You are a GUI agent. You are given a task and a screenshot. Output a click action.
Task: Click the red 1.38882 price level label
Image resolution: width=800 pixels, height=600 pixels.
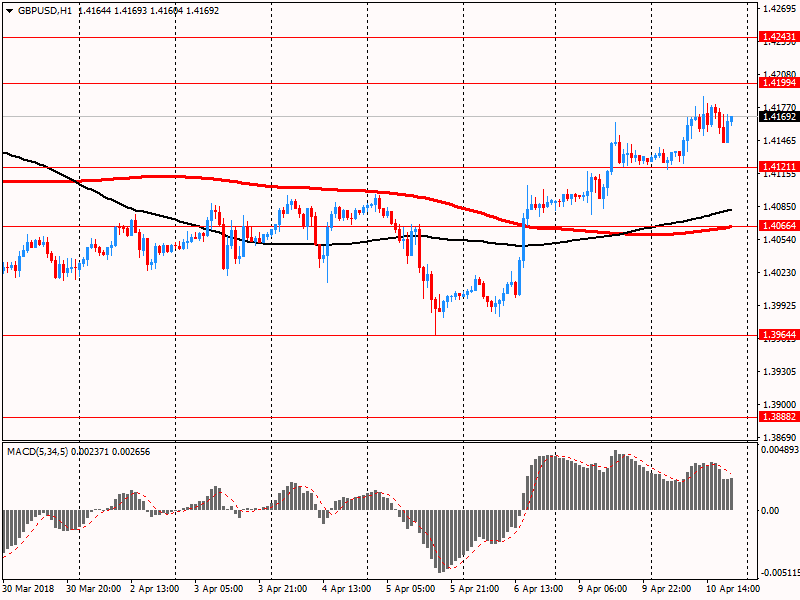778,417
